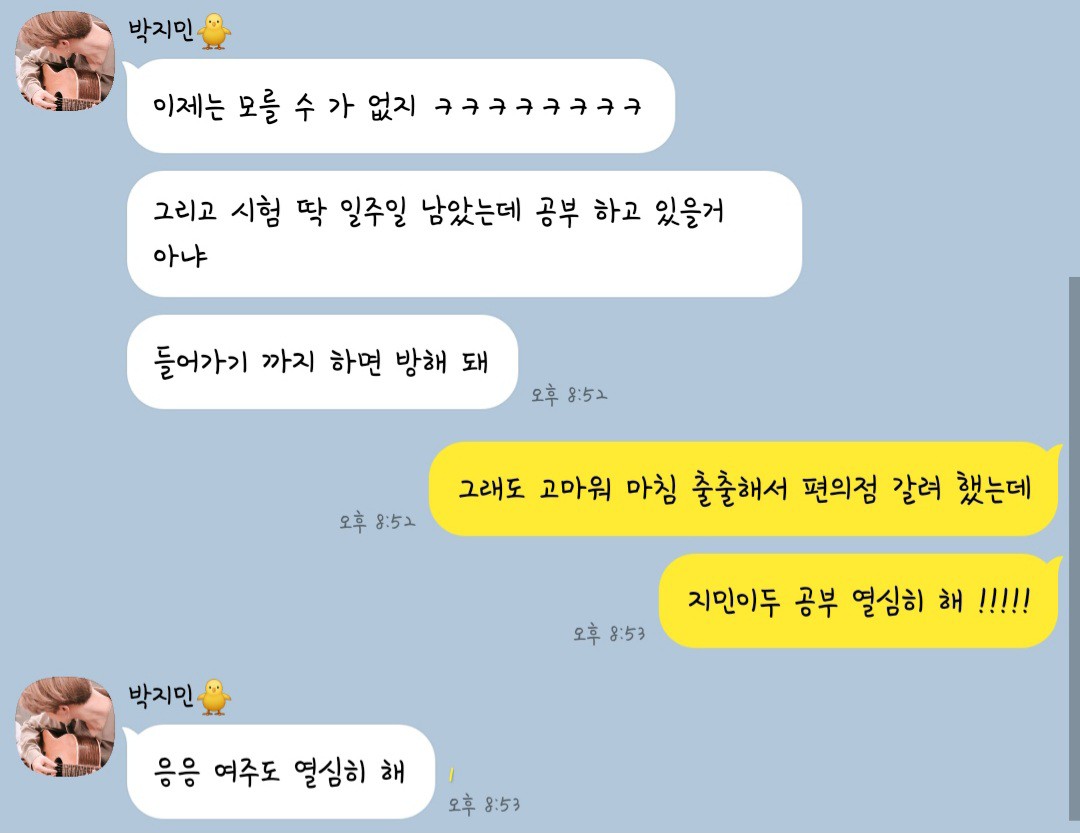Click the chat scrollbar on the right edge

(1074, 550)
